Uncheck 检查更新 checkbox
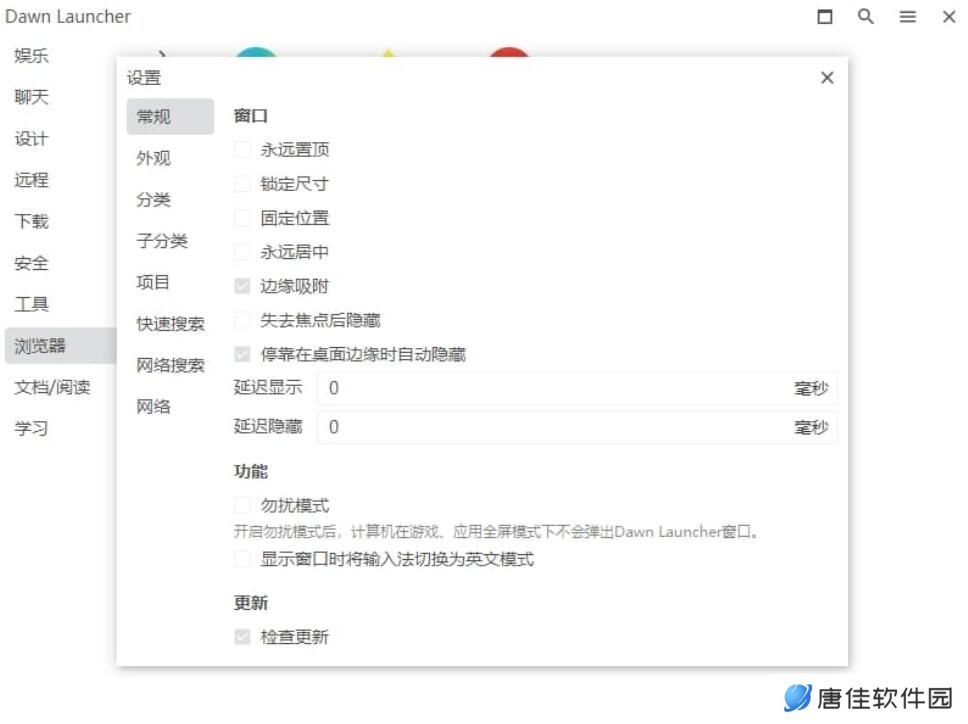Screen dimensions: 968x724 pos(242,636)
